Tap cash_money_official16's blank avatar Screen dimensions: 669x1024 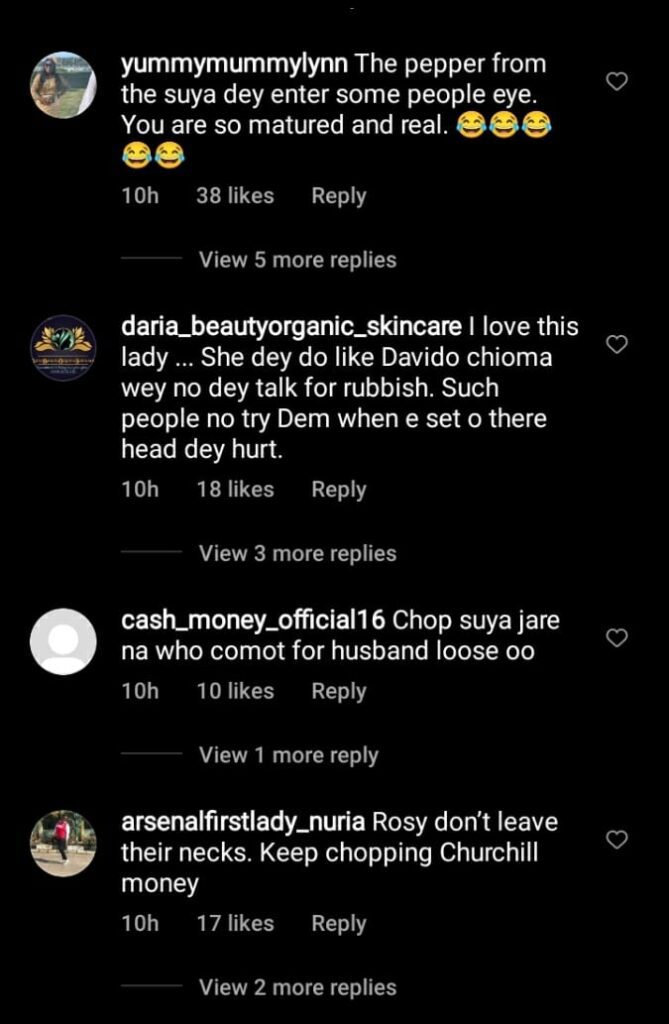click(64, 641)
